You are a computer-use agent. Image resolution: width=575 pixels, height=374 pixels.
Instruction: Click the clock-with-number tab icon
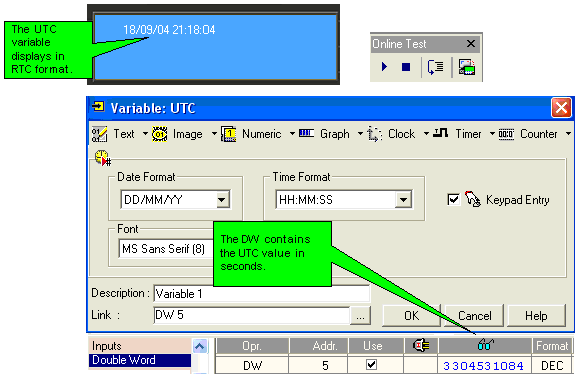103,158
